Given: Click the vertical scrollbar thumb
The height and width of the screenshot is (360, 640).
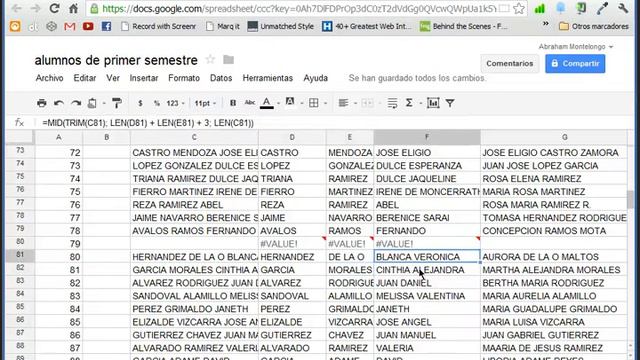Looking at the screenshot, I should tap(631, 200).
